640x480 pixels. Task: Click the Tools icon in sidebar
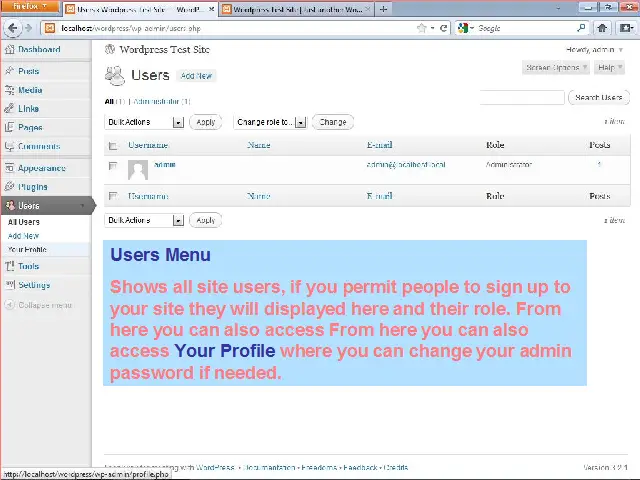9,266
